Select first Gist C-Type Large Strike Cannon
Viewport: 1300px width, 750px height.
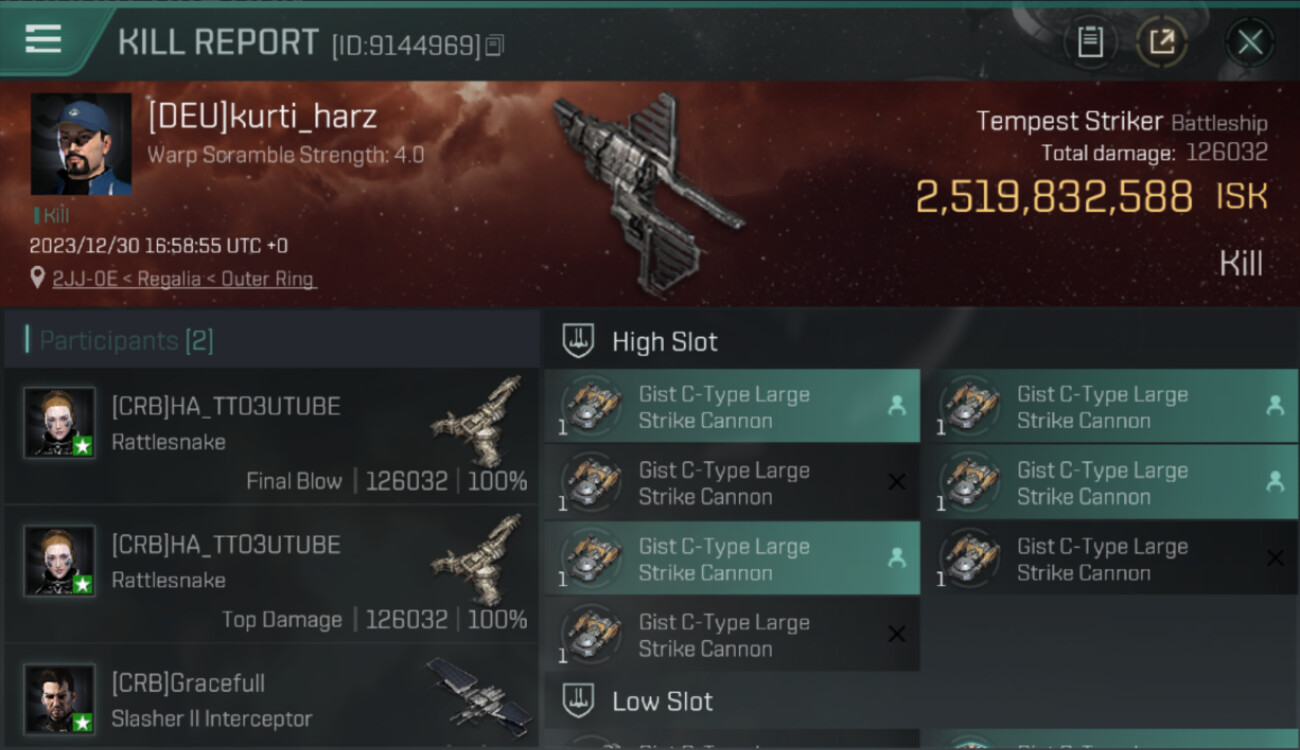[732, 406]
